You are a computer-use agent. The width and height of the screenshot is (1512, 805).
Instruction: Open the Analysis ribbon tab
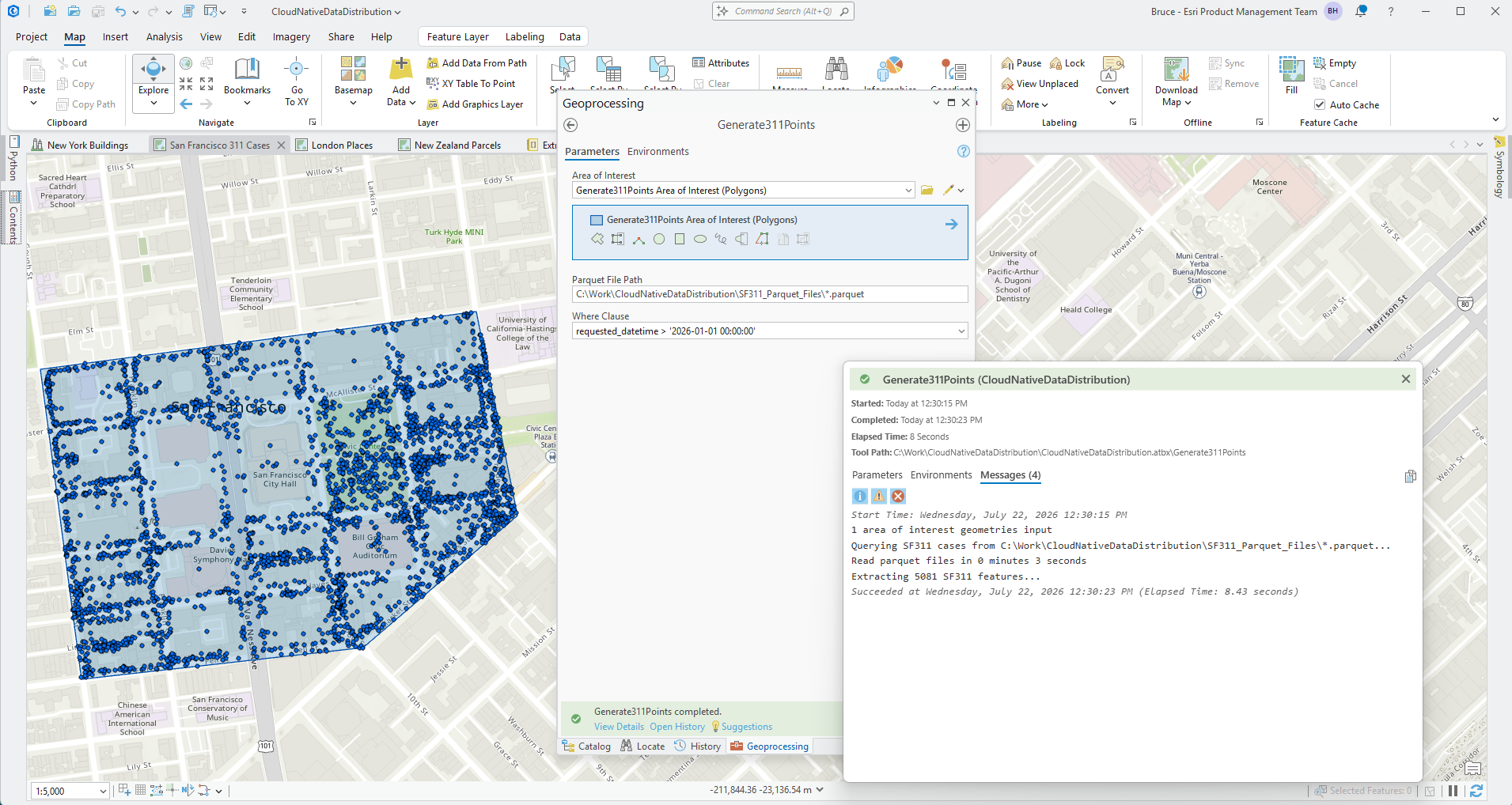click(x=165, y=37)
